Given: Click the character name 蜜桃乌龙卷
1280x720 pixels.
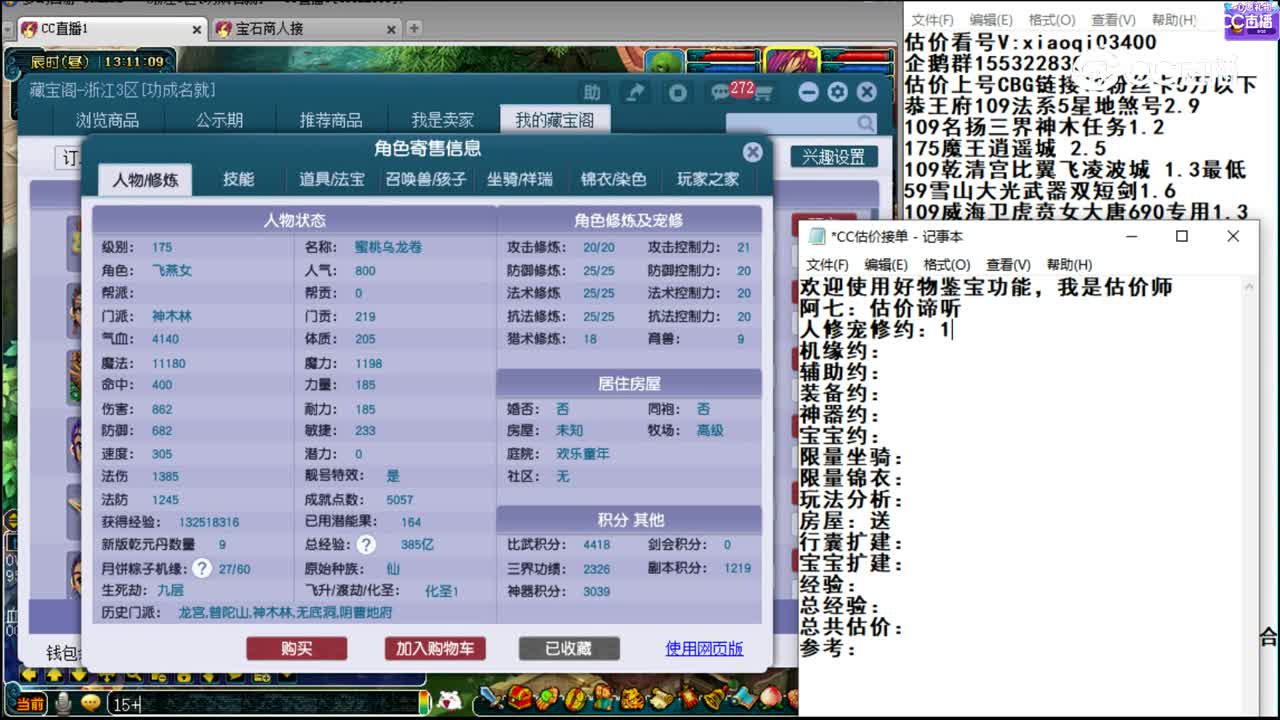Looking at the screenshot, I should coord(388,247).
